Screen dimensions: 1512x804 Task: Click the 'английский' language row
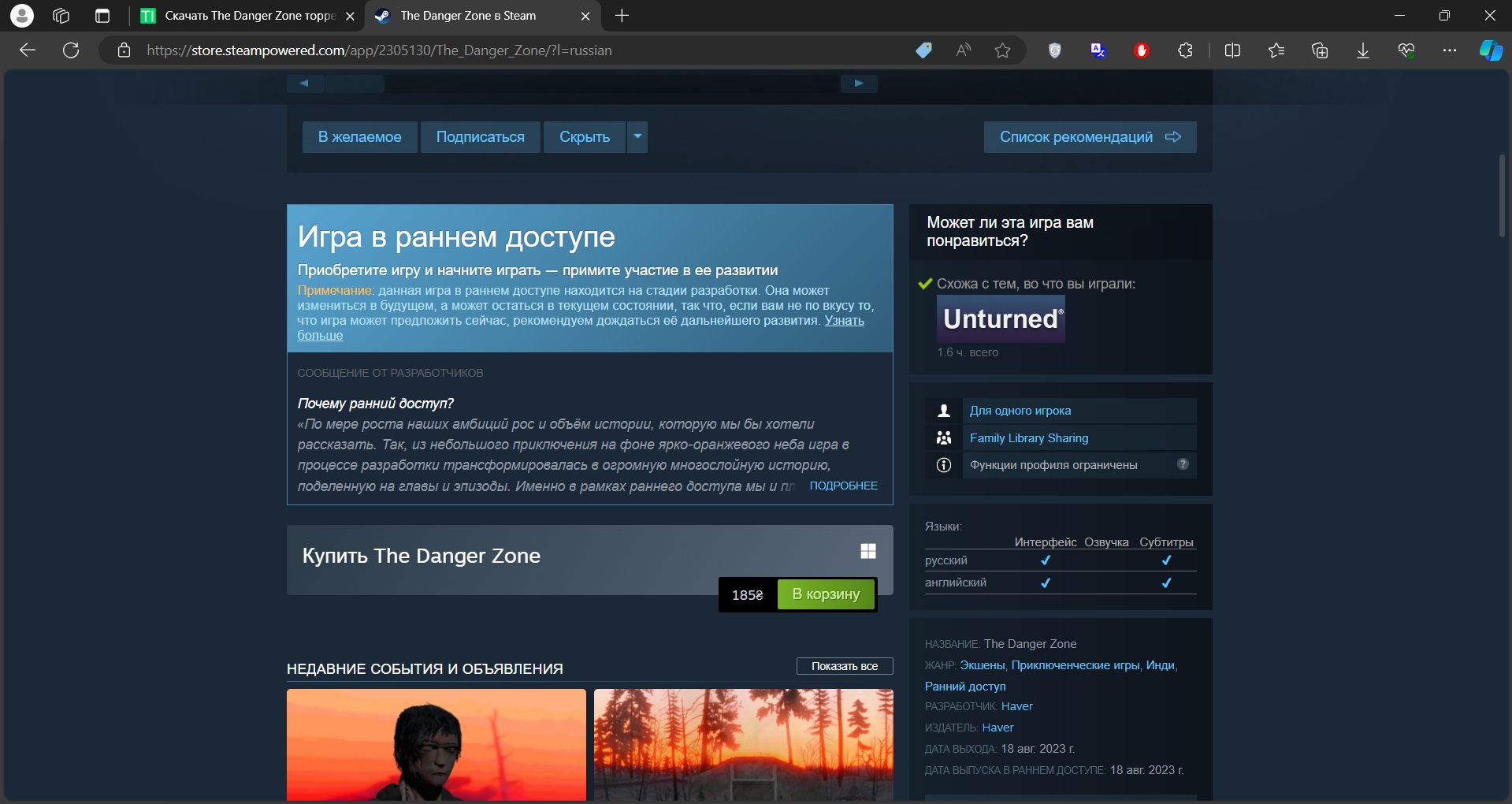click(x=1061, y=583)
